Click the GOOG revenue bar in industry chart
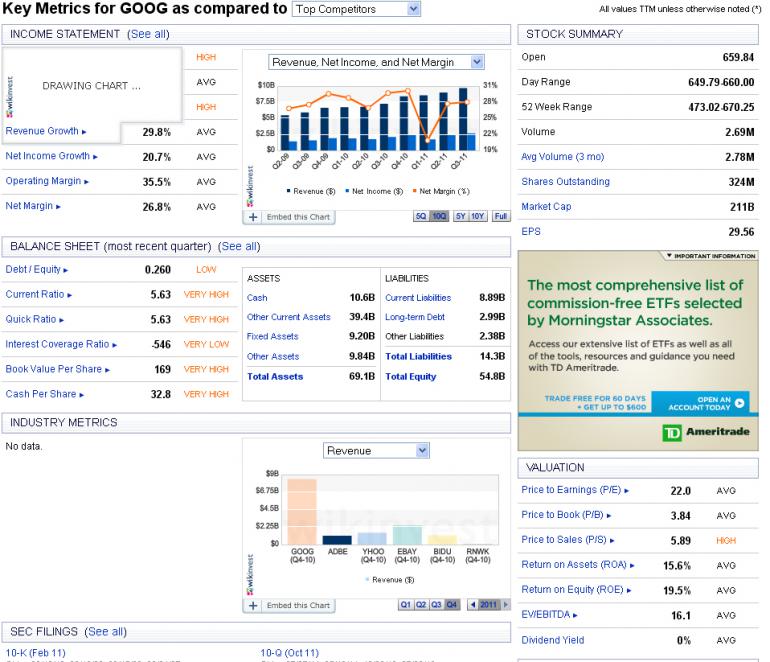Image resolution: width=770 pixels, height=662 pixels. (302, 511)
